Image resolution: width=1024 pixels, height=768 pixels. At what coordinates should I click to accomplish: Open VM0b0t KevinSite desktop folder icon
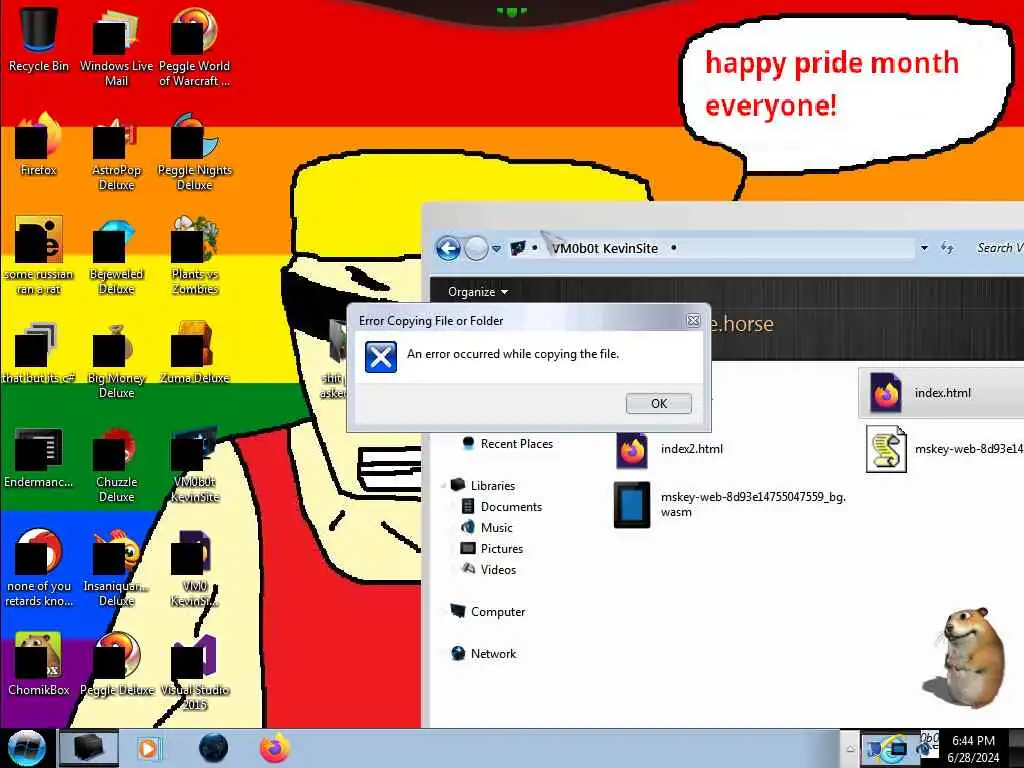(x=194, y=464)
